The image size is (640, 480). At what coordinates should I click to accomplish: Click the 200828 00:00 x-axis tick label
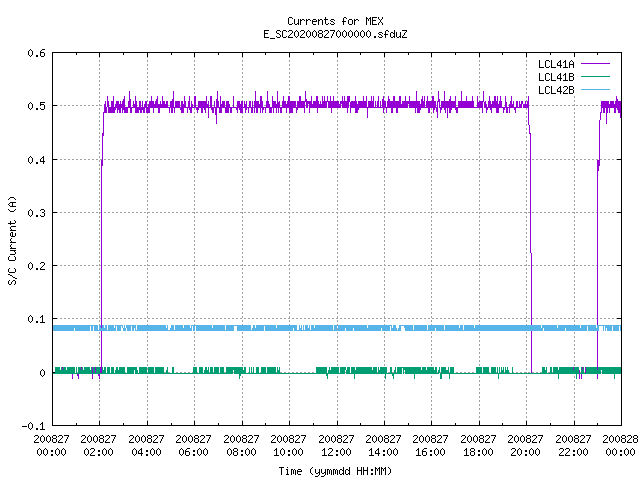pos(620,445)
